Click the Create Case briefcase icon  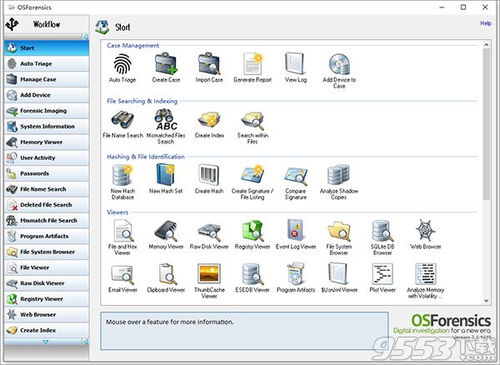(166, 64)
